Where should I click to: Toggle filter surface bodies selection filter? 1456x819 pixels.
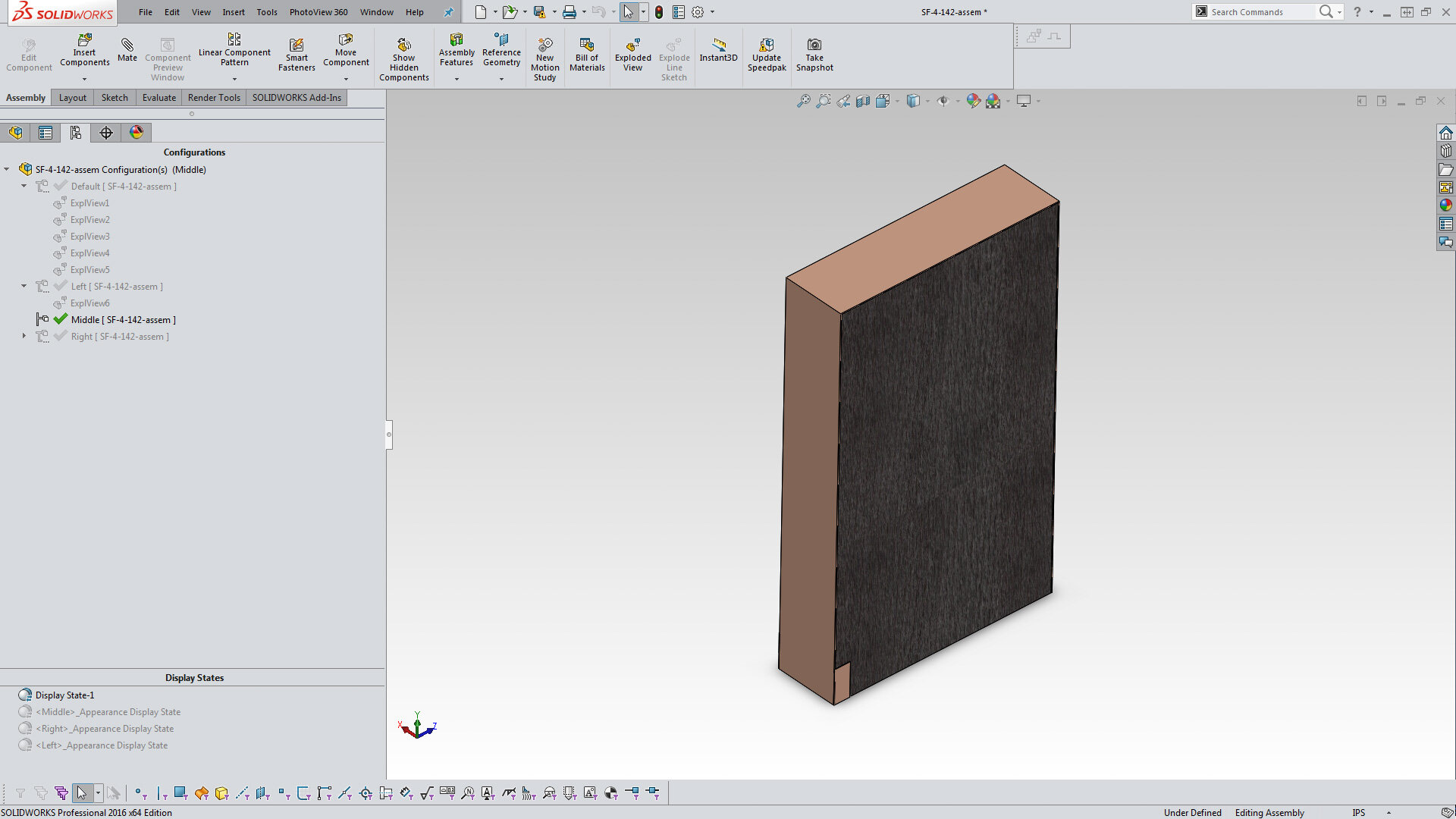[201, 793]
